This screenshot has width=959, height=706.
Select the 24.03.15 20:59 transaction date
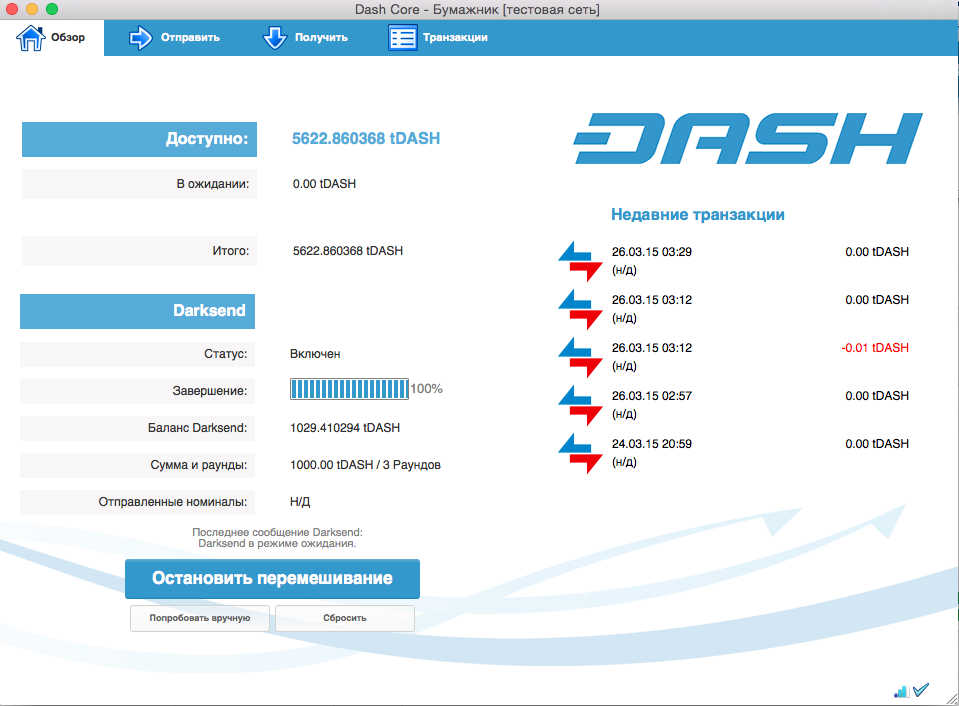[x=651, y=444]
